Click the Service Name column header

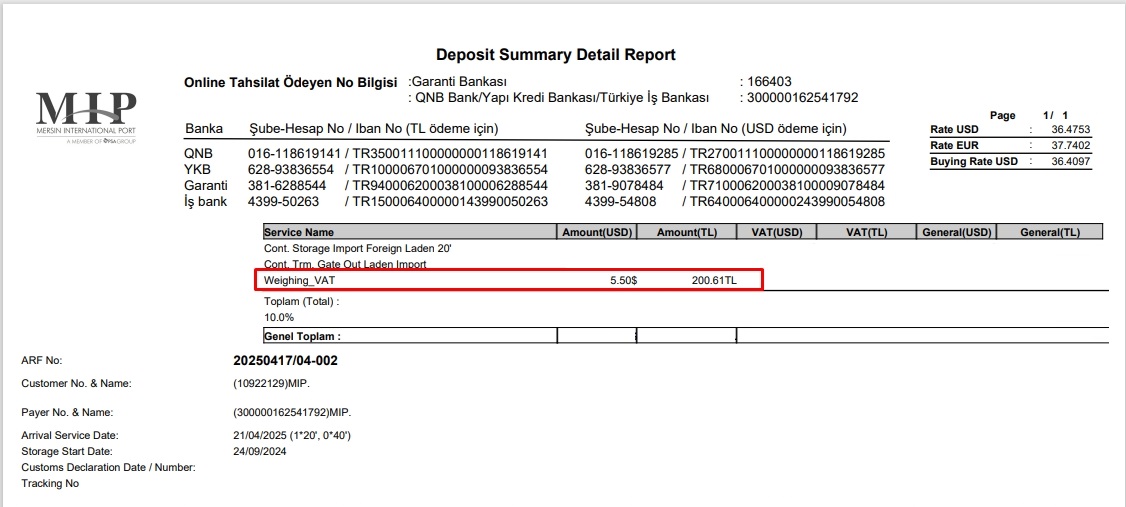point(298,232)
